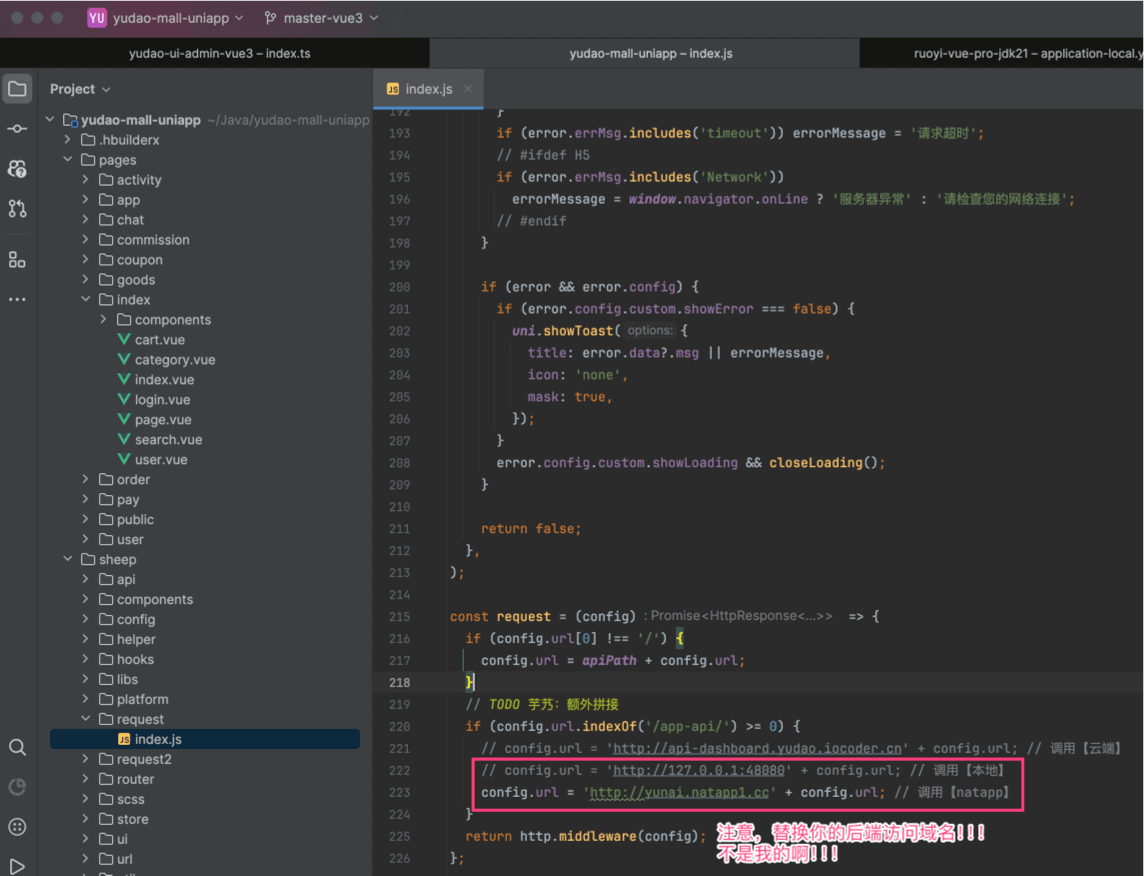The width and height of the screenshot is (1144, 876).
Task: Open the Find search icon in sidebar
Action: coord(17,747)
